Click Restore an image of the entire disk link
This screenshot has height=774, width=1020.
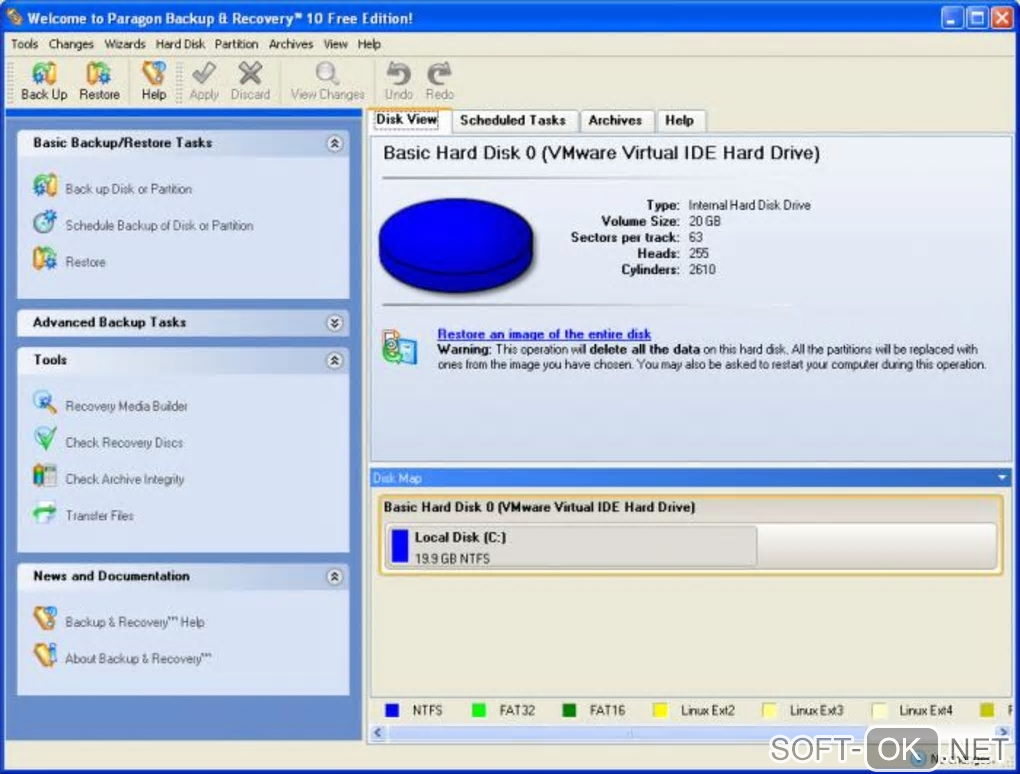click(544, 334)
